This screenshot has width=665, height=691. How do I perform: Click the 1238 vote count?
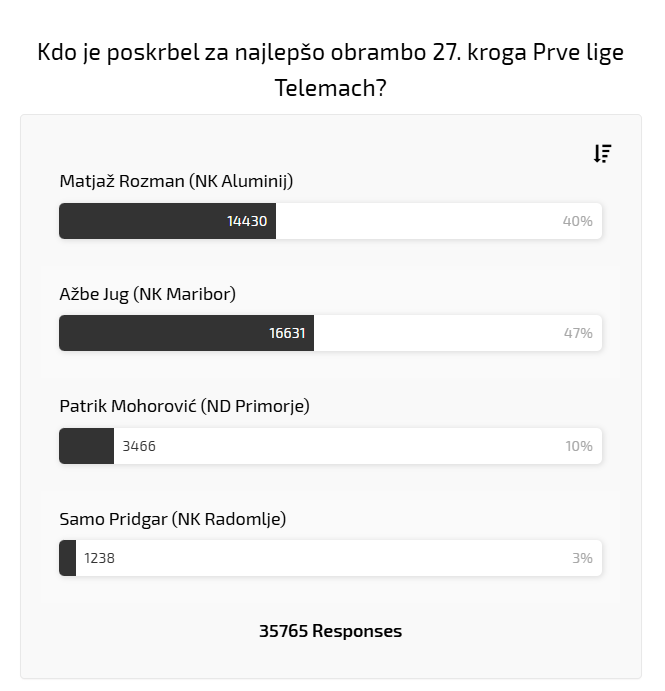click(x=100, y=558)
